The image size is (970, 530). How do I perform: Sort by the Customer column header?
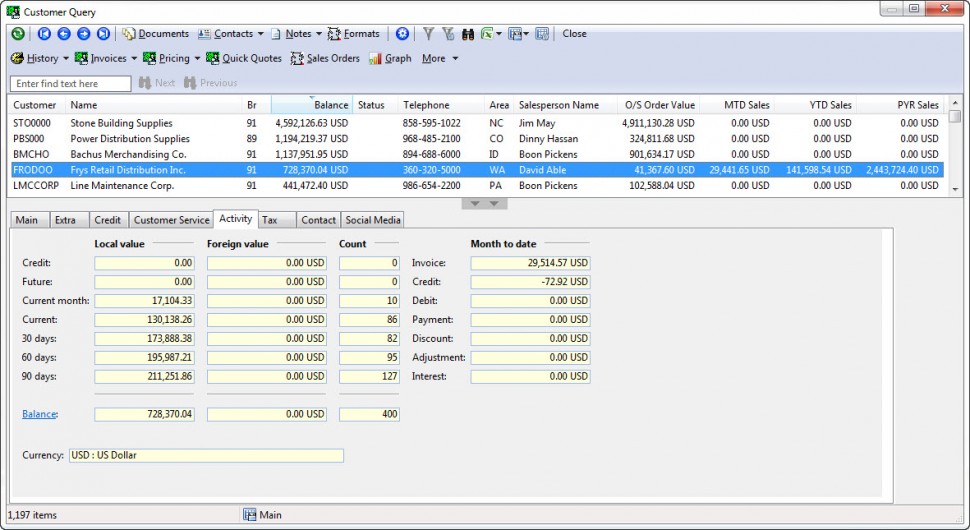pyautogui.click(x=35, y=105)
